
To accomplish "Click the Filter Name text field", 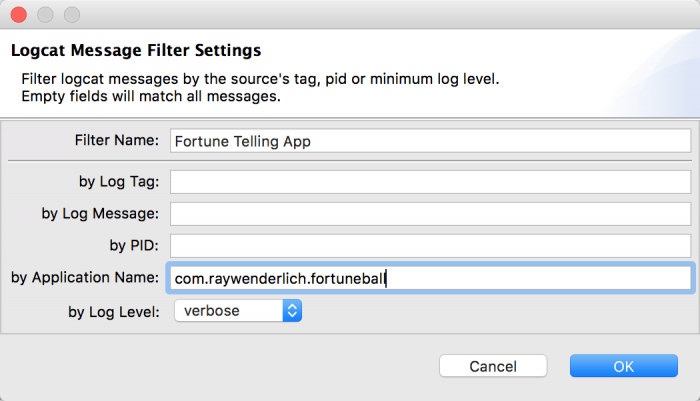I will 430,141.
